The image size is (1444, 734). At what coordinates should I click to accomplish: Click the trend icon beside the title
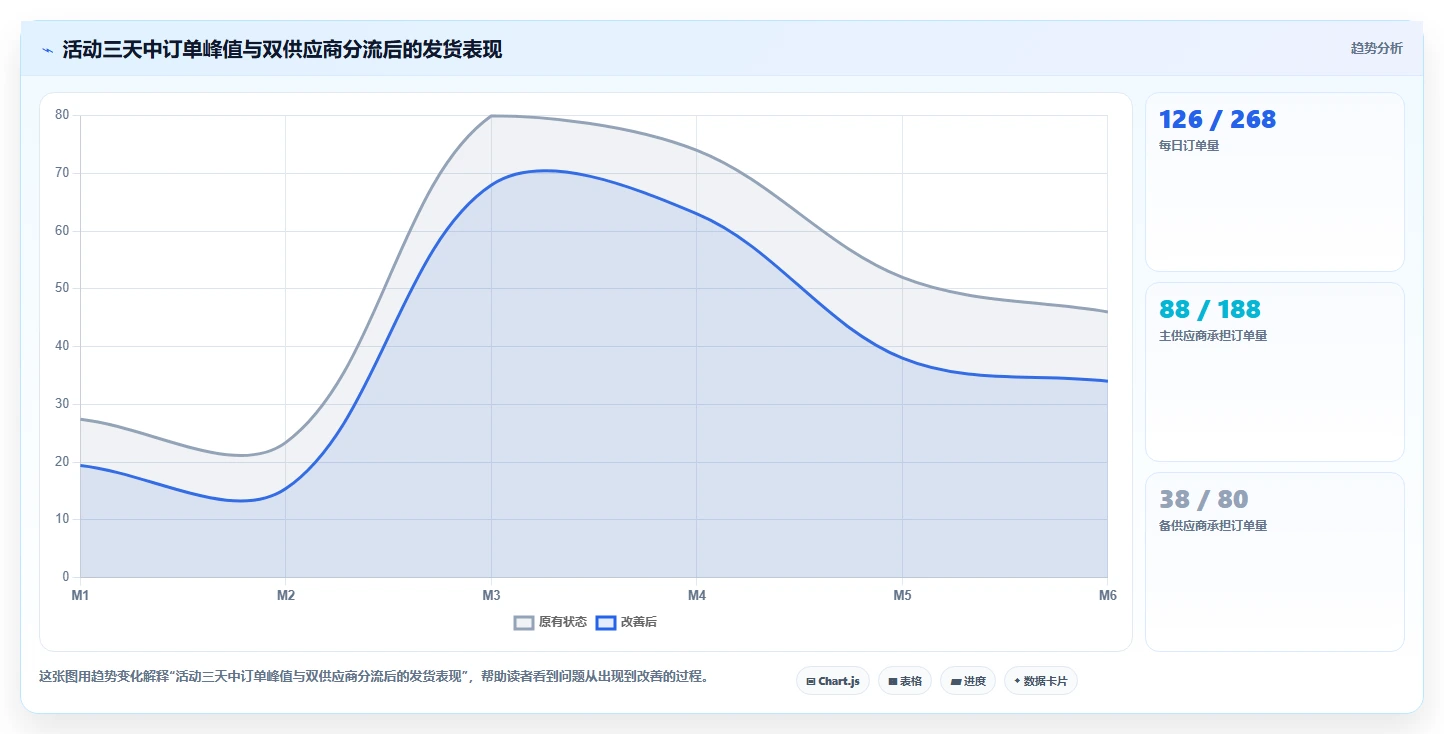coord(47,49)
